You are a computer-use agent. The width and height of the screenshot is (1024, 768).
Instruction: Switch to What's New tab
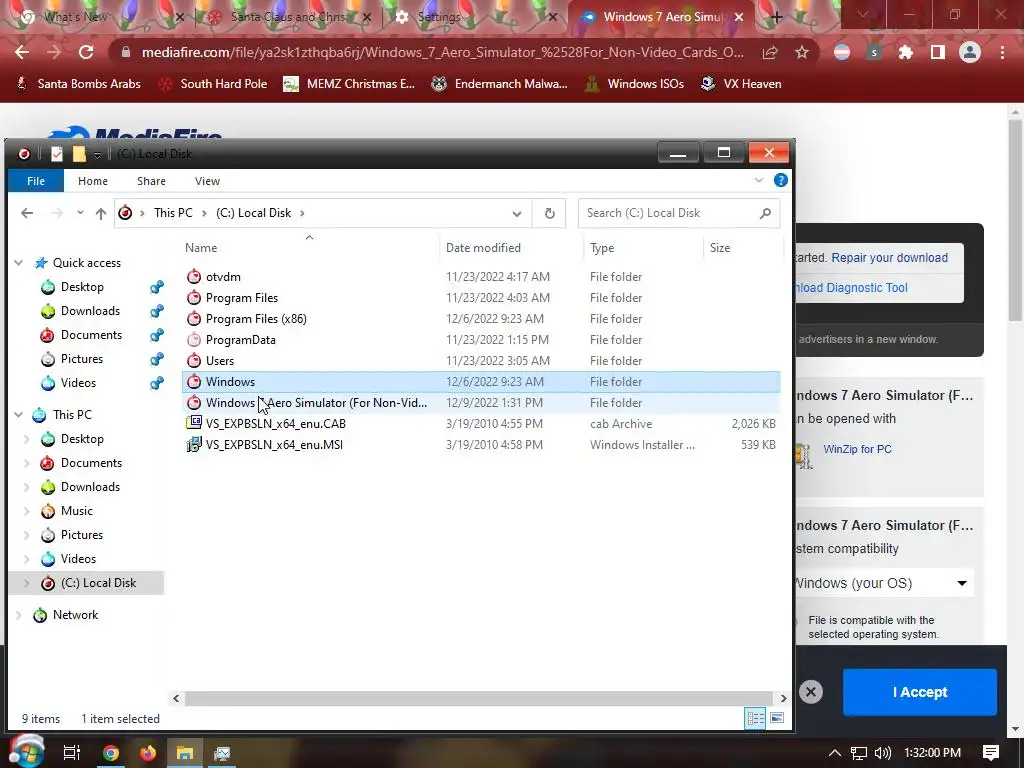tap(76, 17)
